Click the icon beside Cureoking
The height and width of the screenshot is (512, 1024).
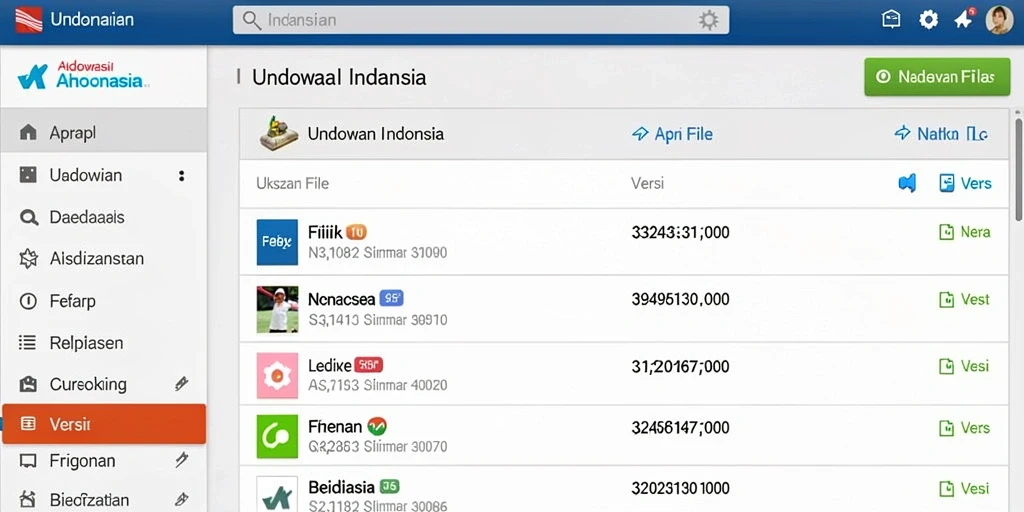[28, 384]
